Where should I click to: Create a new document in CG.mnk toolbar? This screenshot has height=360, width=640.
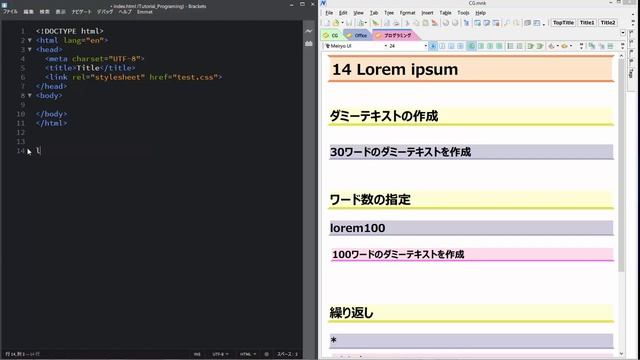[327, 23]
